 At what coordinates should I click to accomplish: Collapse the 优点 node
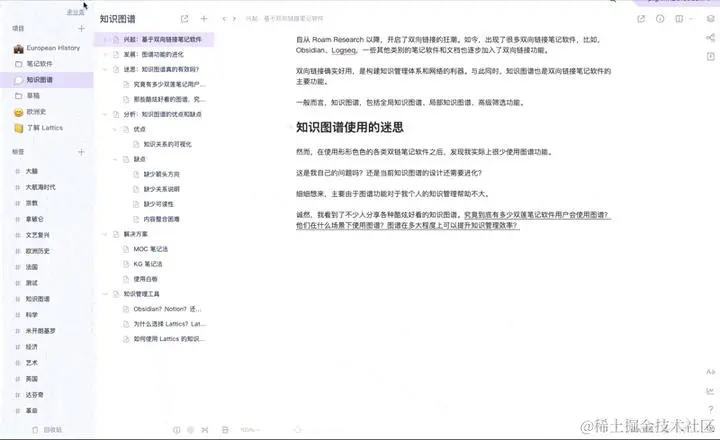(115, 130)
